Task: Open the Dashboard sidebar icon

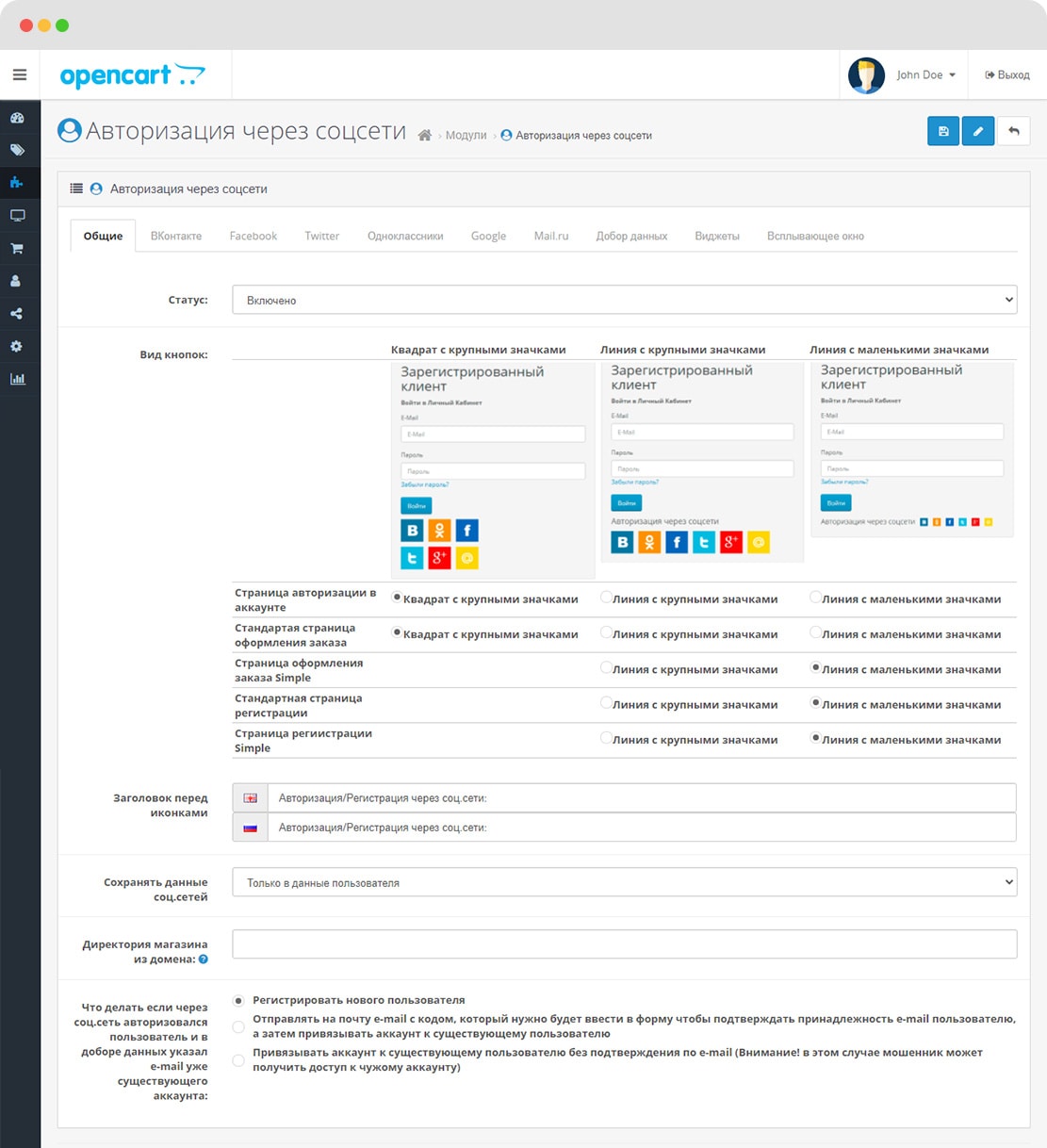Action: pos(17,118)
